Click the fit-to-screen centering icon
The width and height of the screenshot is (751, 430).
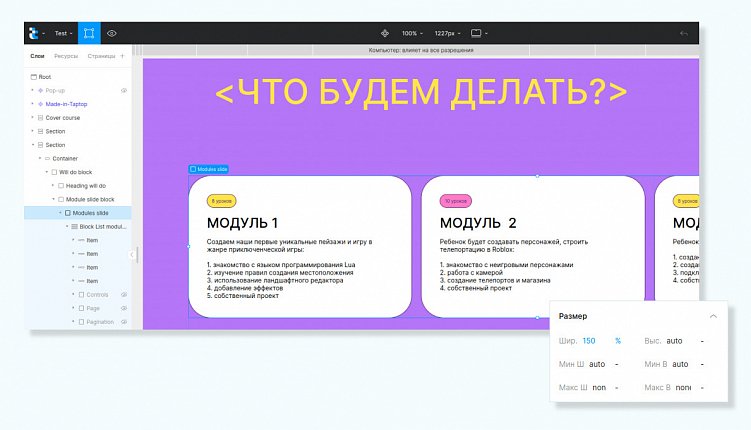tap(385, 34)
